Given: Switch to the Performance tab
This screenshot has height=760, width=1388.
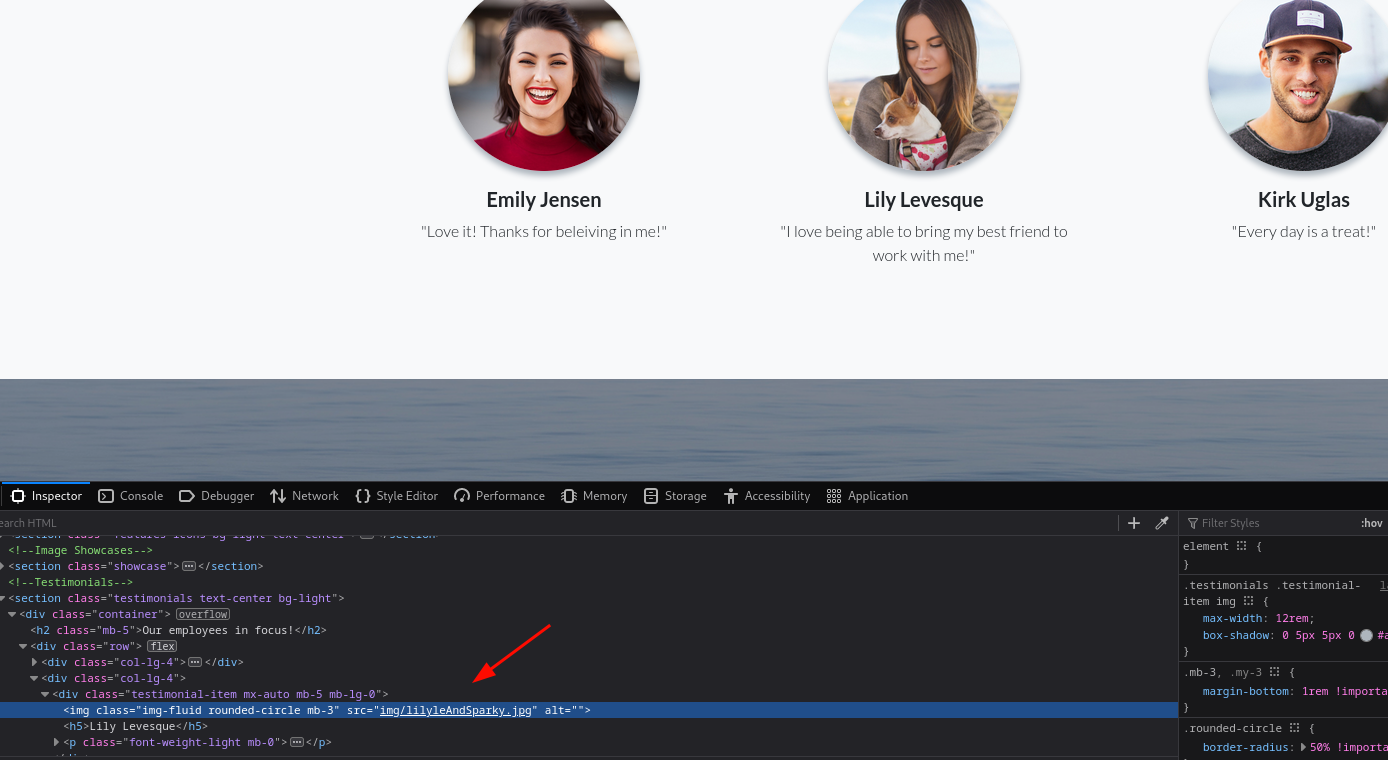Looking at the screenshot, I should click(499, 496).
